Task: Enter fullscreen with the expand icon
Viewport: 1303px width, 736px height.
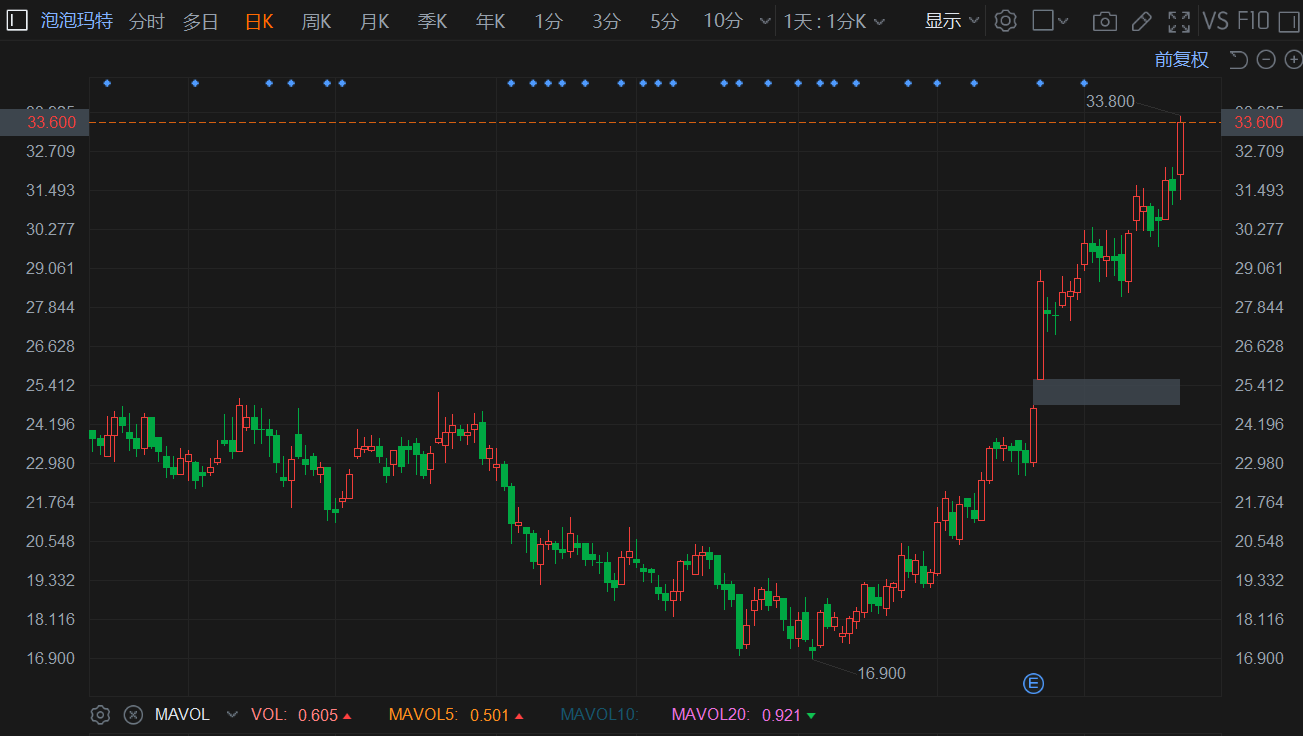Action: tap(1179, 21)
